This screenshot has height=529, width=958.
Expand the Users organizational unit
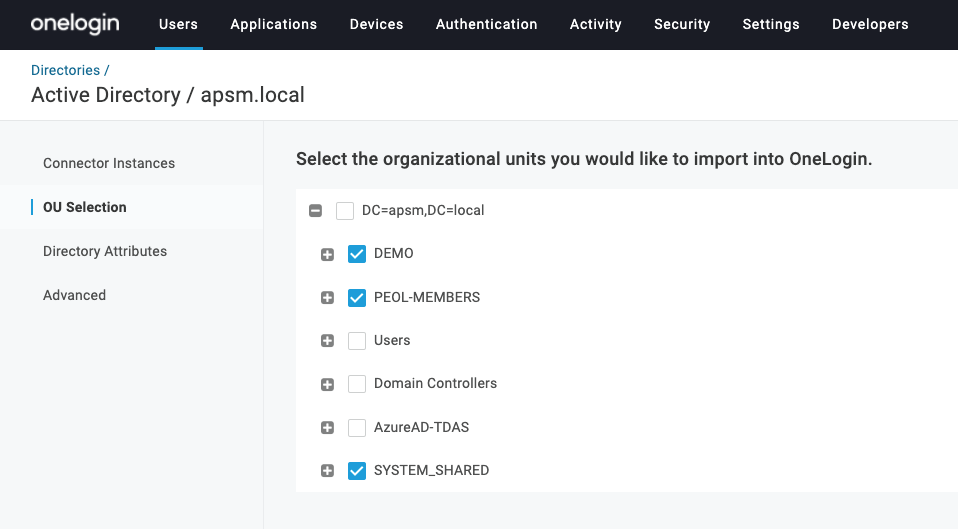[327, 341]
